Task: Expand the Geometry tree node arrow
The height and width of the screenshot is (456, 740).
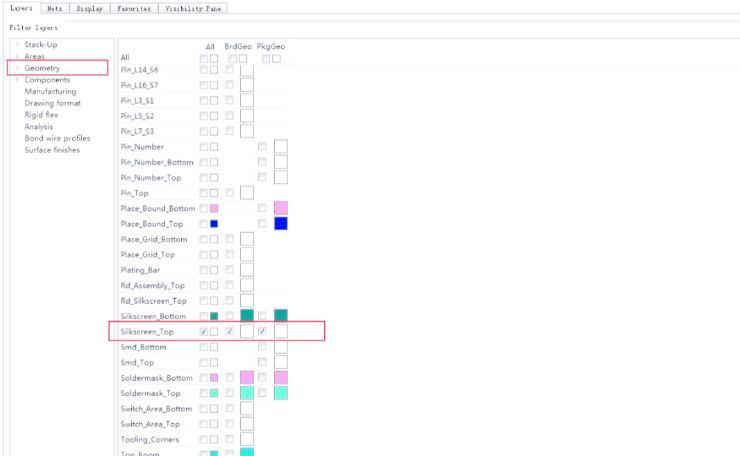Action: click(x=16, y=69)
